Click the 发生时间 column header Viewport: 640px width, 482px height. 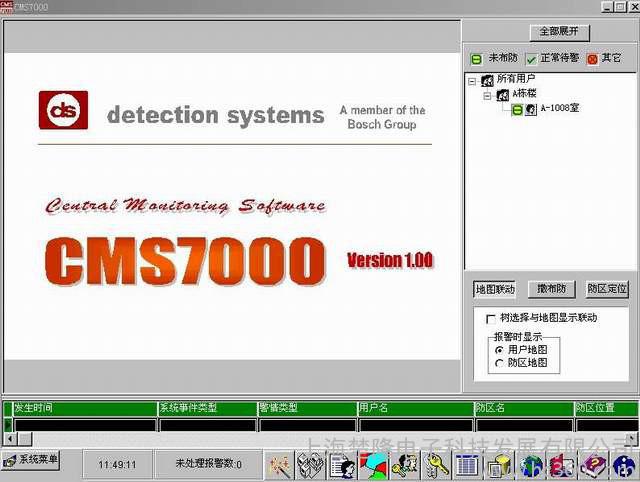coord(85,408)
